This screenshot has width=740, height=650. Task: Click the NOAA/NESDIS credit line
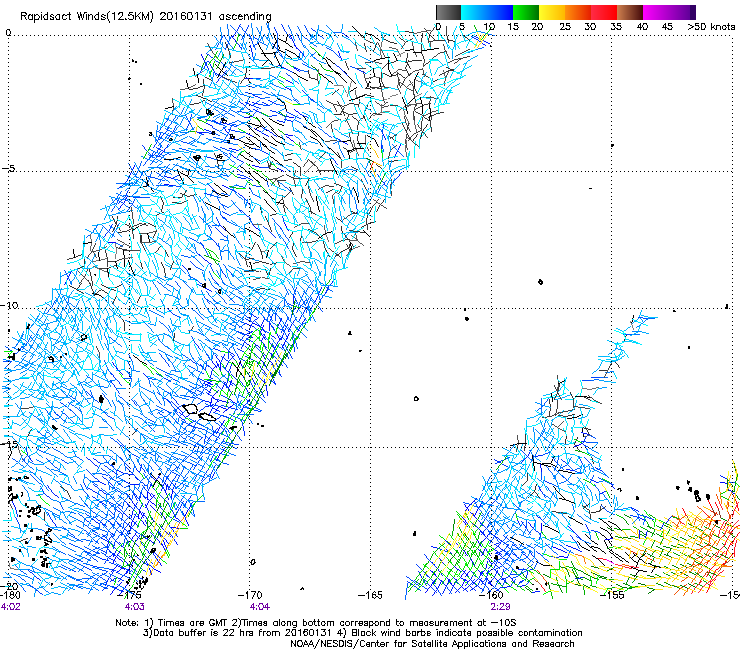pos(432,644)
